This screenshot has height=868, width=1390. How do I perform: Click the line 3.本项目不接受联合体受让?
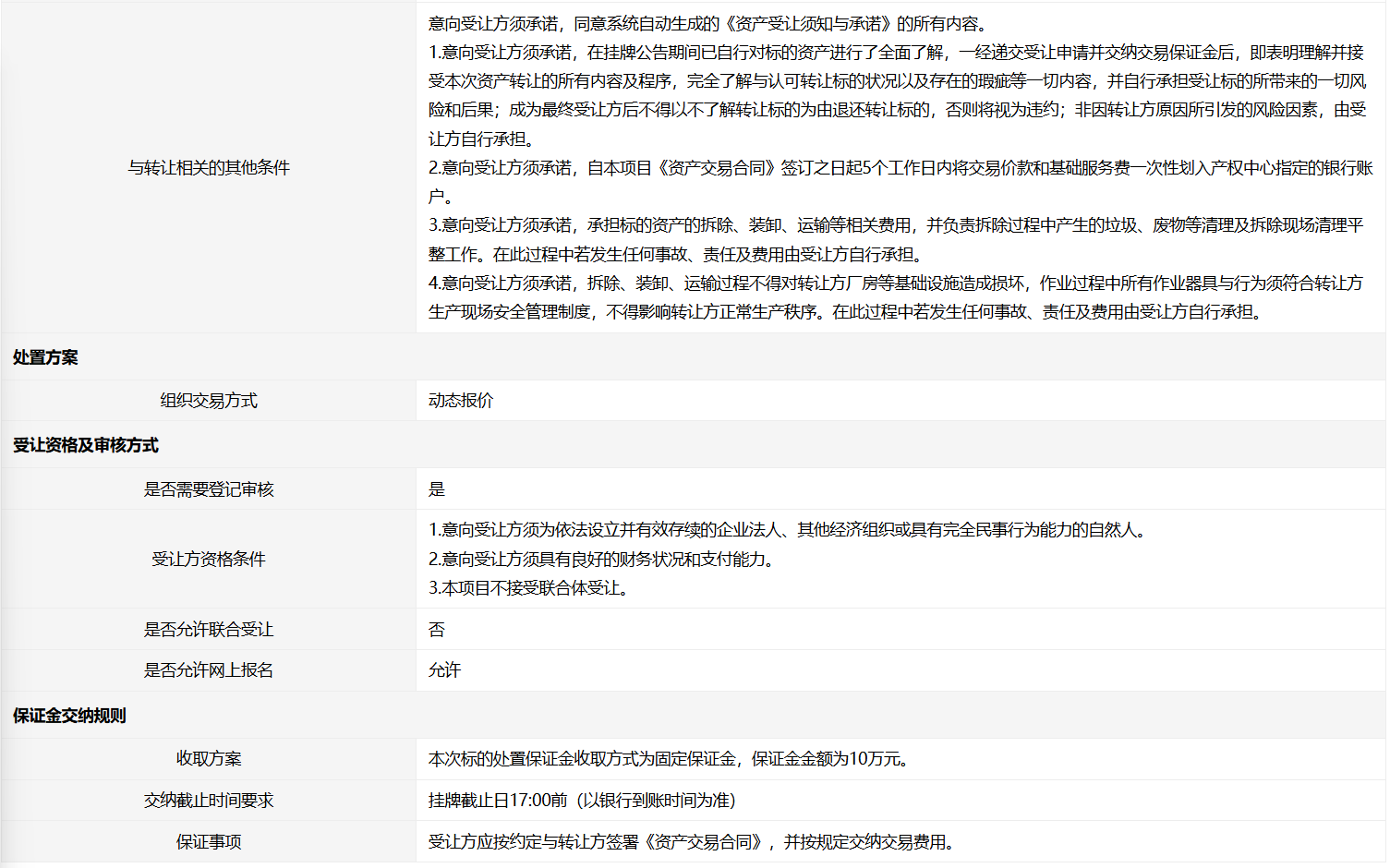click(531, 587)
